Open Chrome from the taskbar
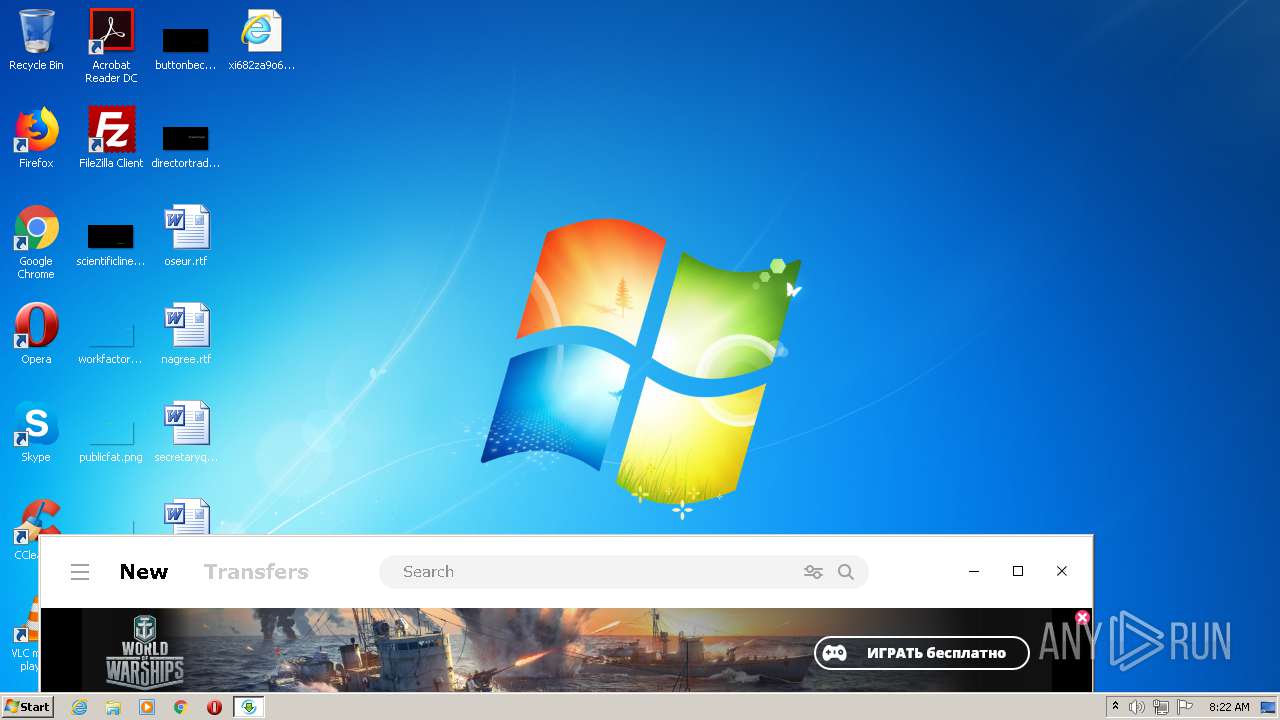The height and width of the screenshot is (720, 1280). coord(181,707)
